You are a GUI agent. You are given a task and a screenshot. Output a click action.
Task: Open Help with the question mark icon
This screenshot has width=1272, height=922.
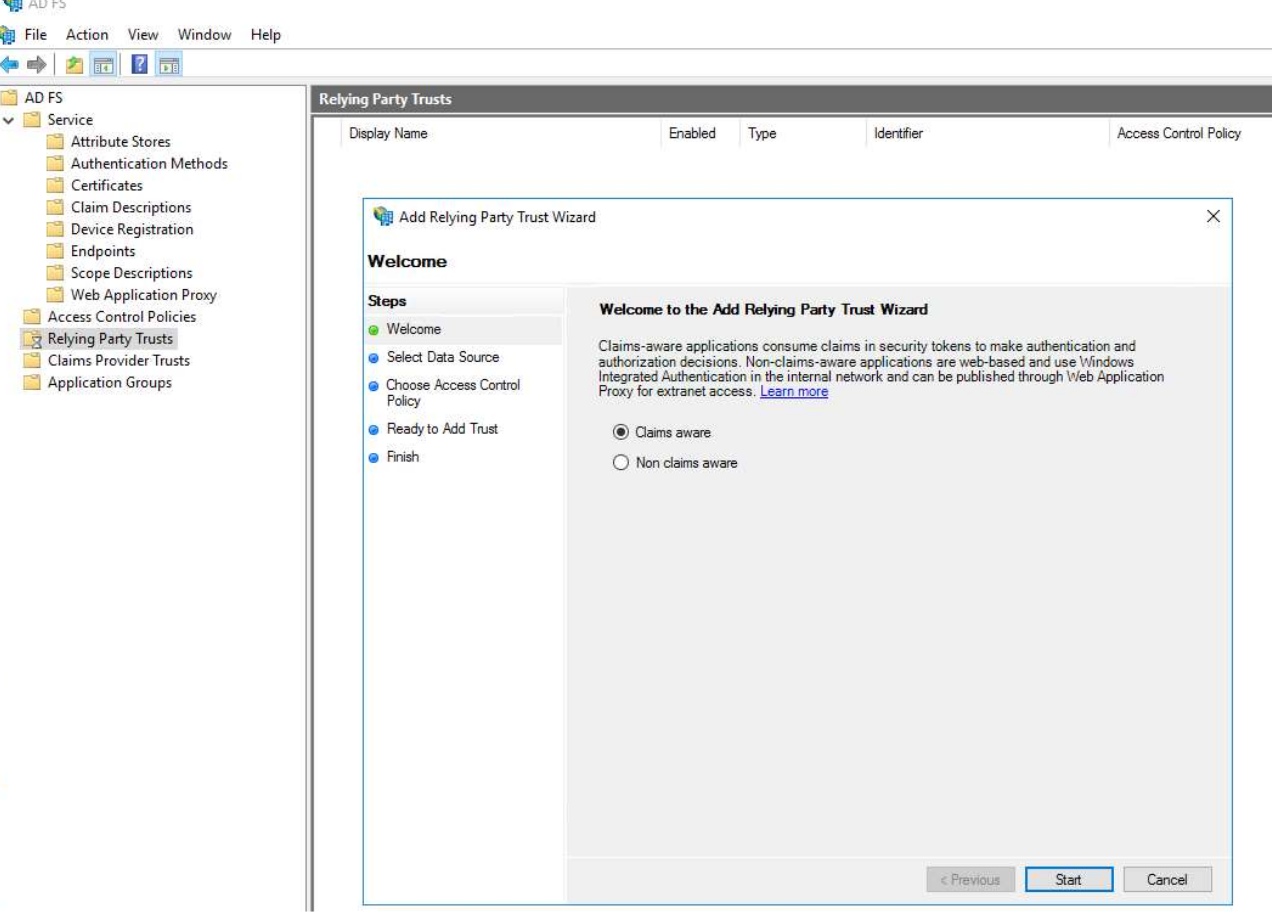click(x=140, y=66)
